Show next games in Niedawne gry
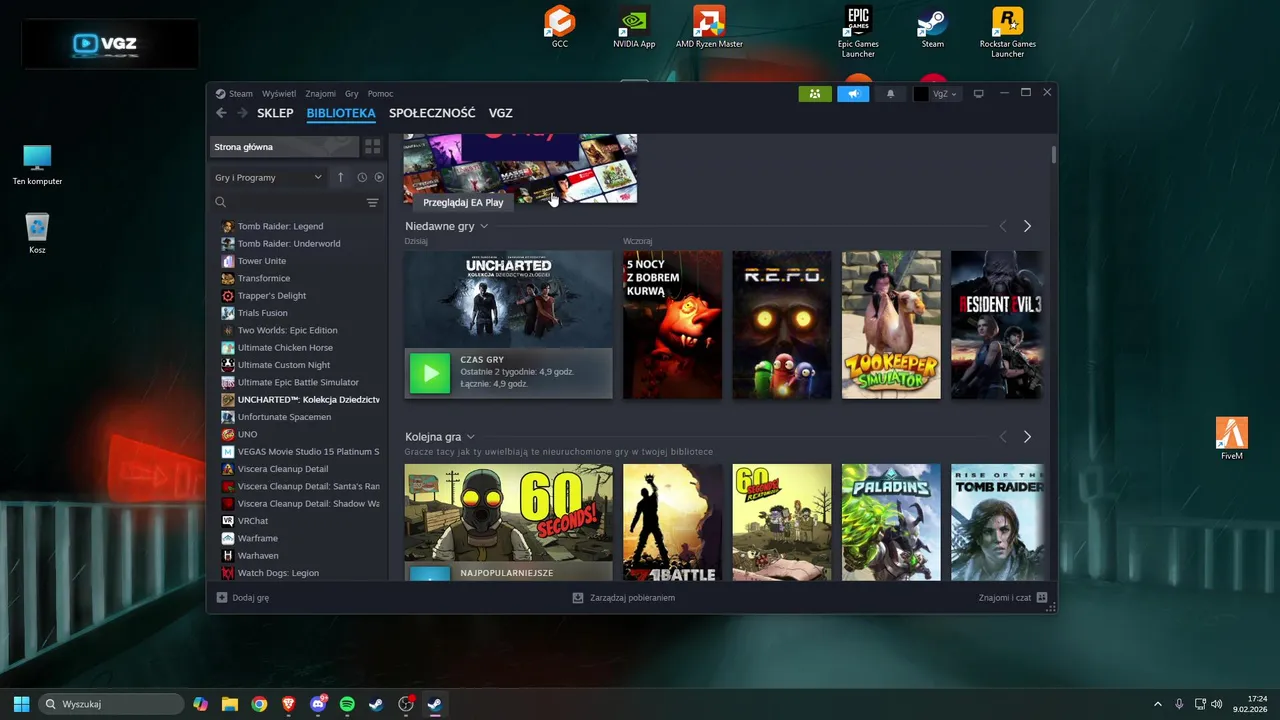The image size is (1280, 720). 1027,226
